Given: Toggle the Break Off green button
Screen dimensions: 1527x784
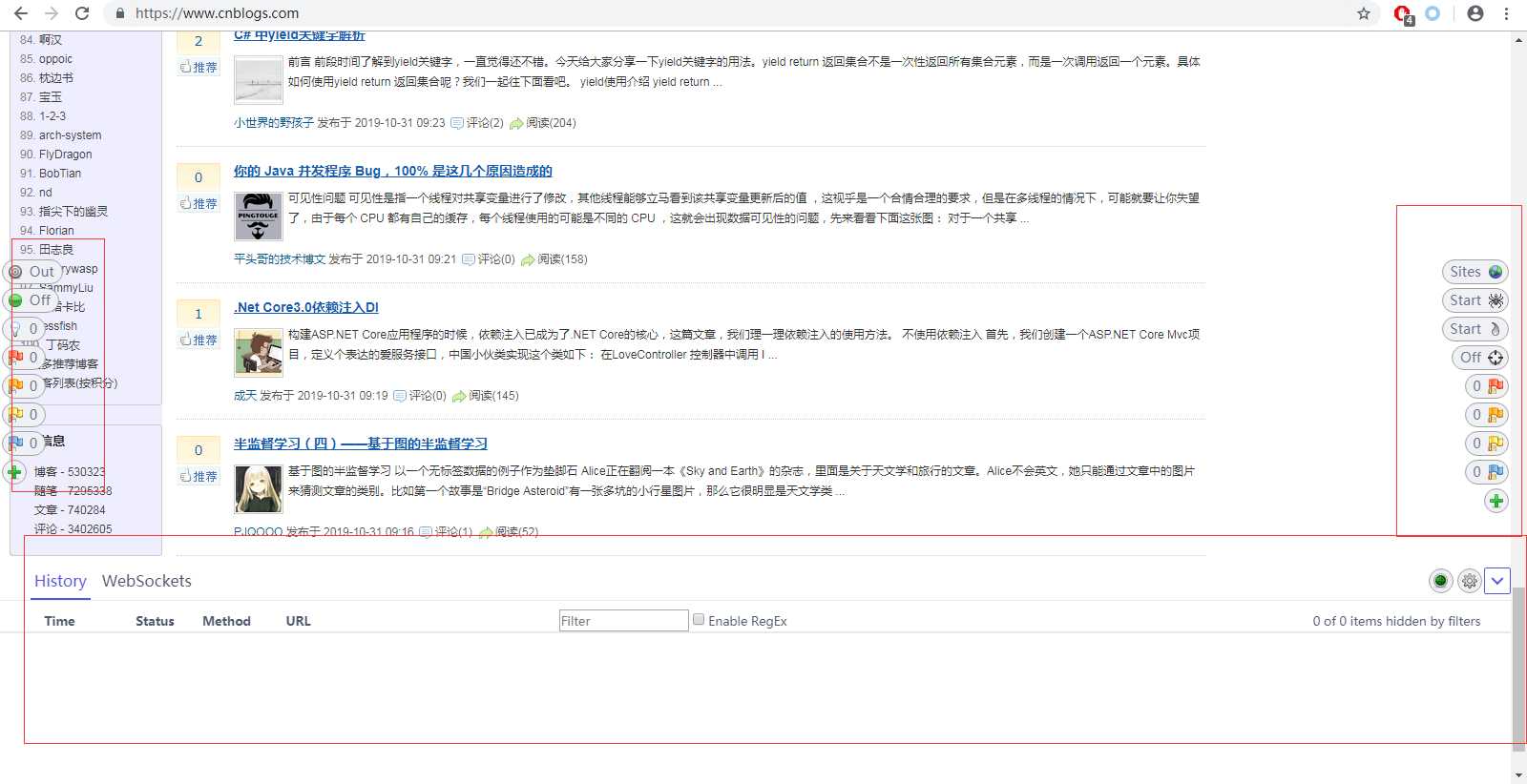Looking at the screenshot, I should click(31, 300).
